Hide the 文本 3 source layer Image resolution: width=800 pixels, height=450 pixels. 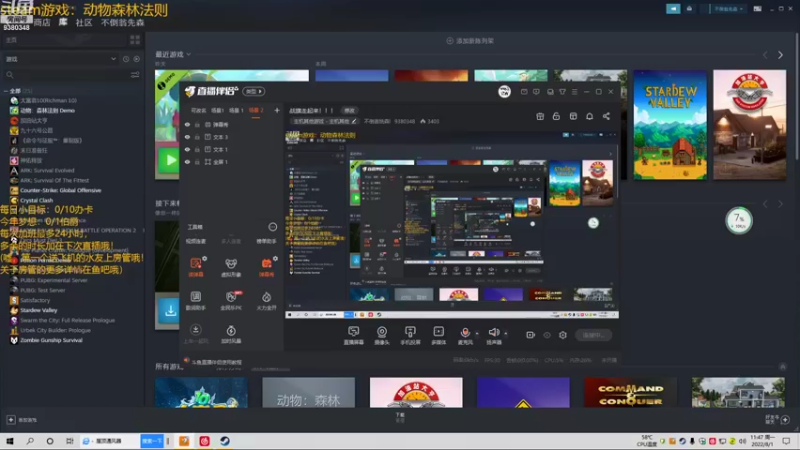(x=187, y=137)
